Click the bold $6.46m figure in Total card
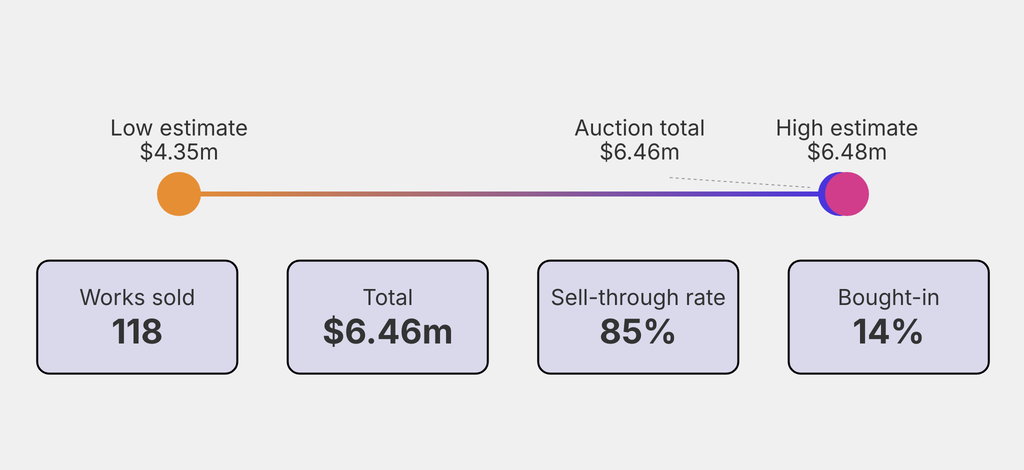The height and width of the screenshot is (470, 1024). pyautogui.click(x=388, y=332)
